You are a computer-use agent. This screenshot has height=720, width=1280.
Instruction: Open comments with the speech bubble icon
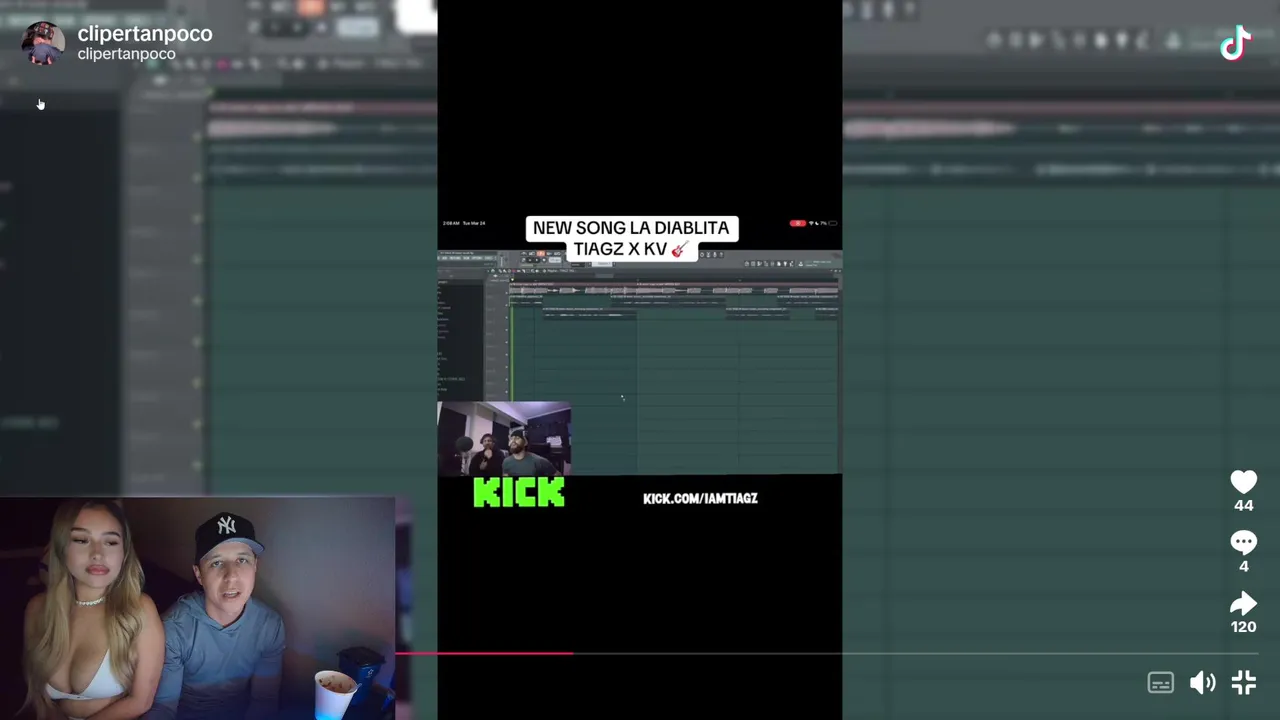pos(1243,542)
